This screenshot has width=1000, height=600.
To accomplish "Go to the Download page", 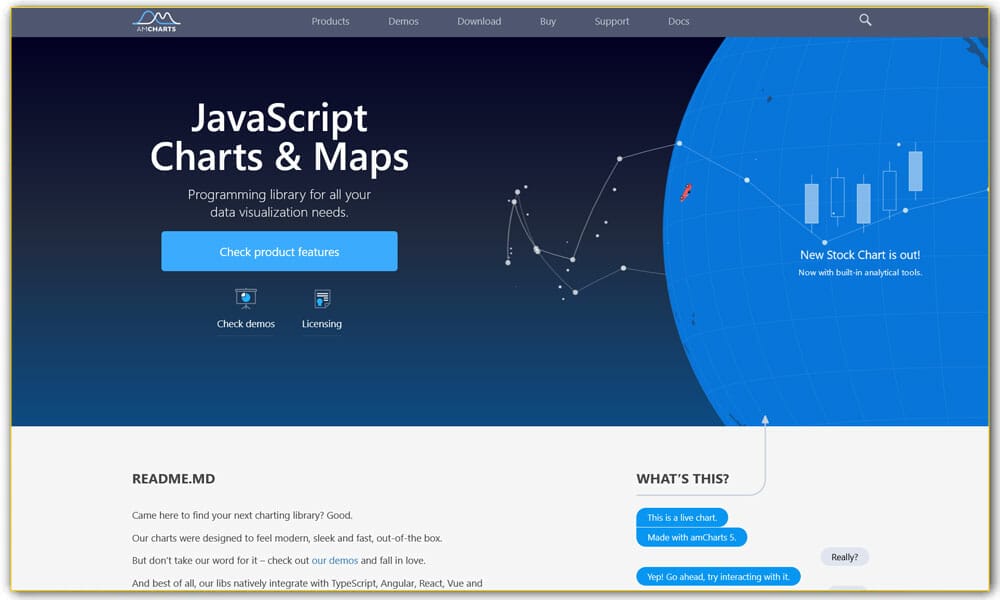I will pos(479,21).
